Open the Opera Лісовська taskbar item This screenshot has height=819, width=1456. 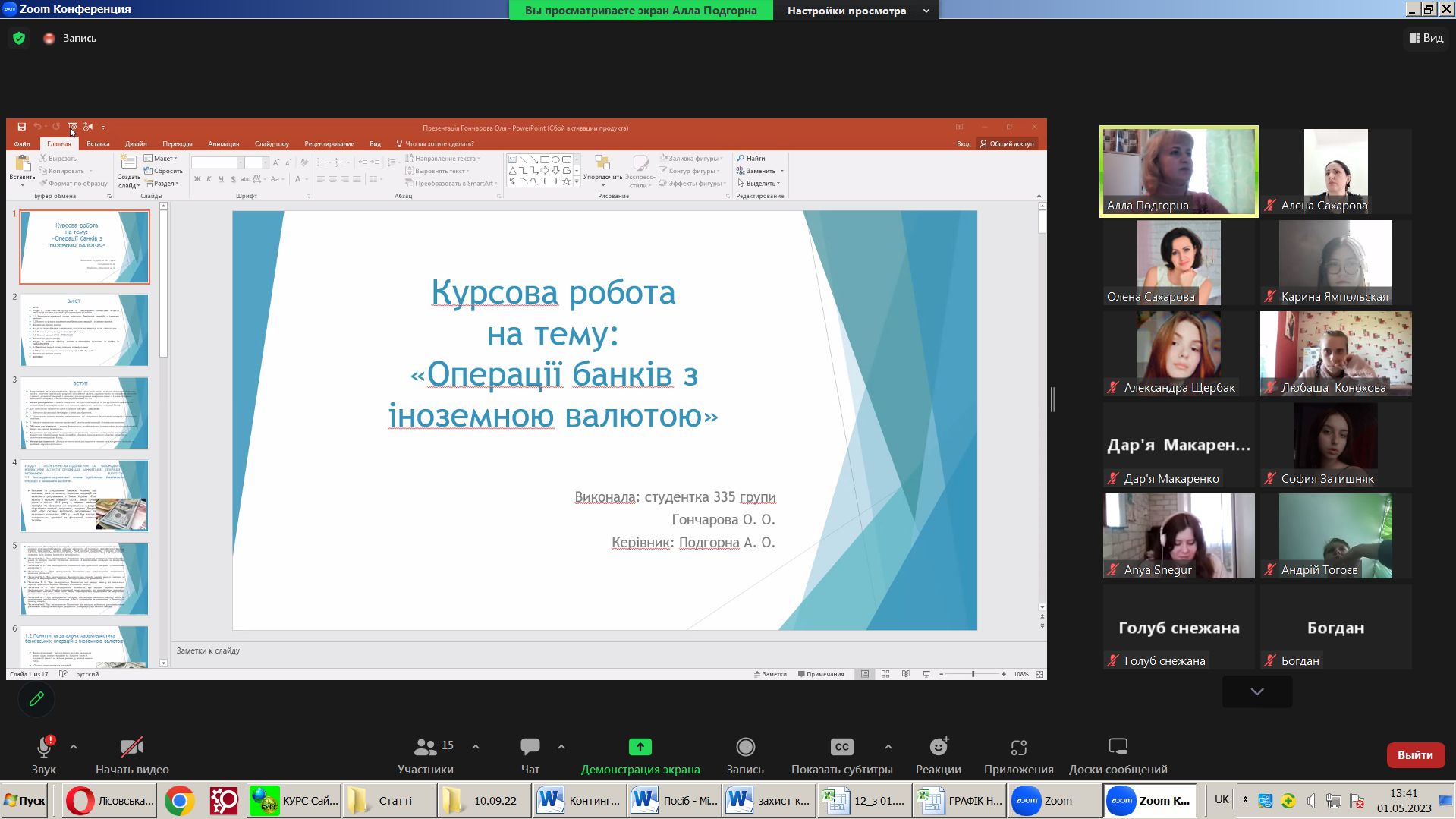point(110,801)
